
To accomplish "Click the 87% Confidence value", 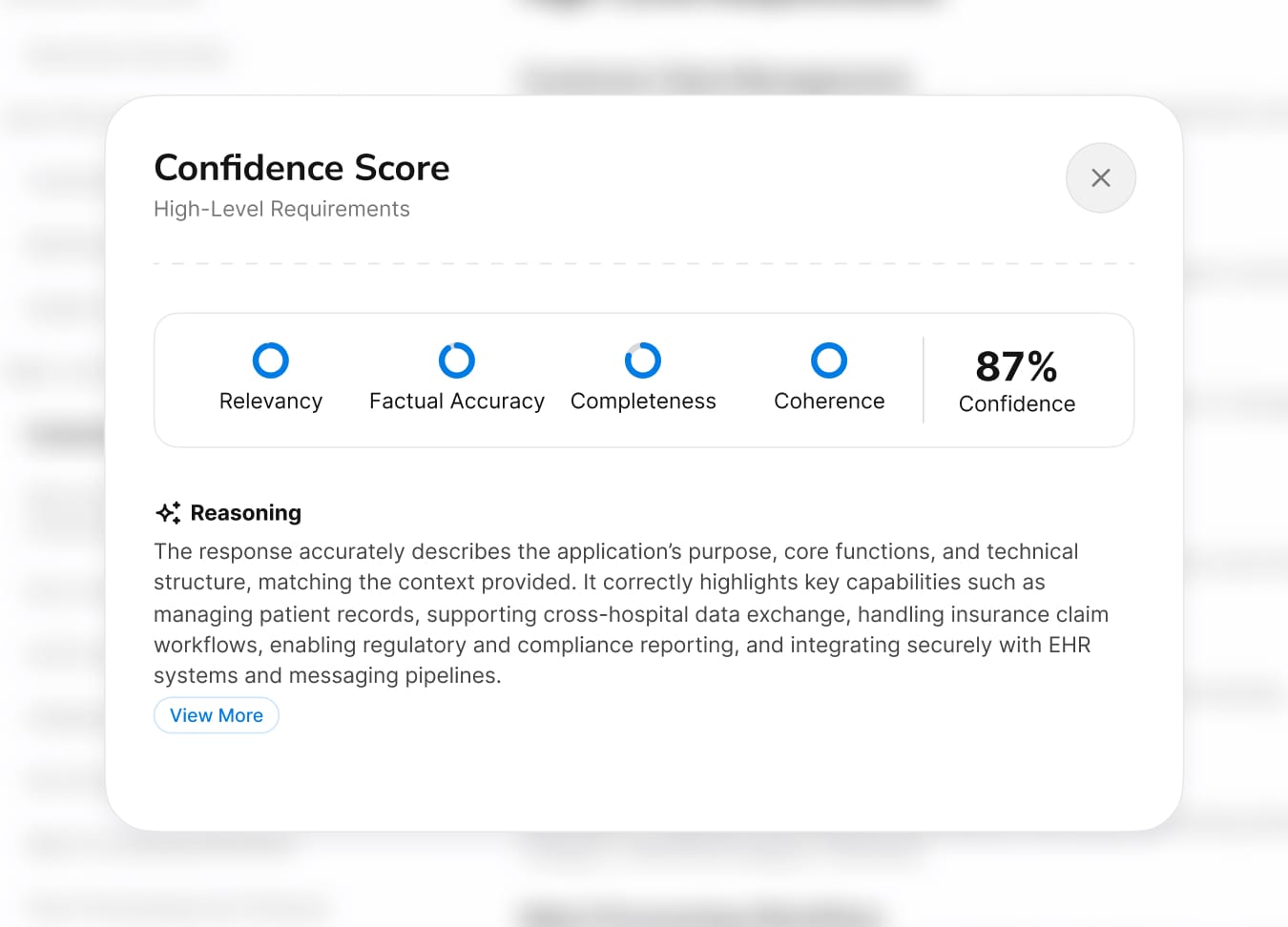I will [1016, 380].
